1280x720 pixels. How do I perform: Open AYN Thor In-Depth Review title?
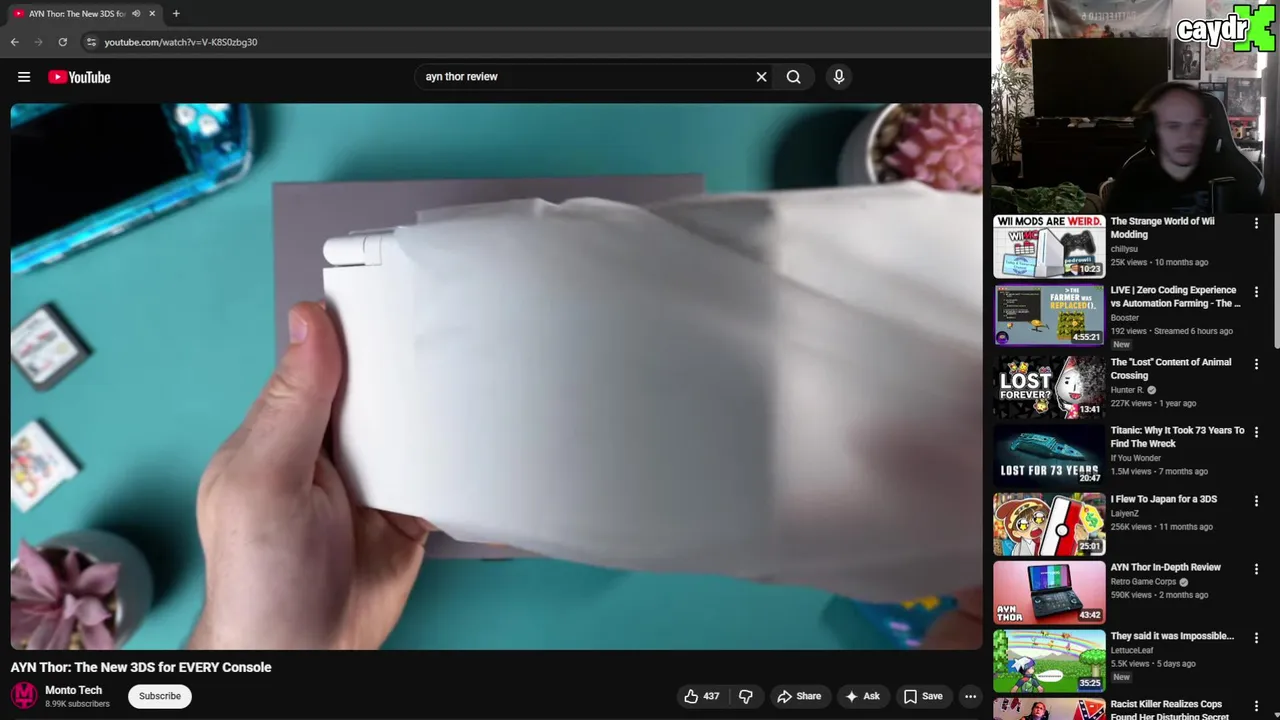[1165, 567]
